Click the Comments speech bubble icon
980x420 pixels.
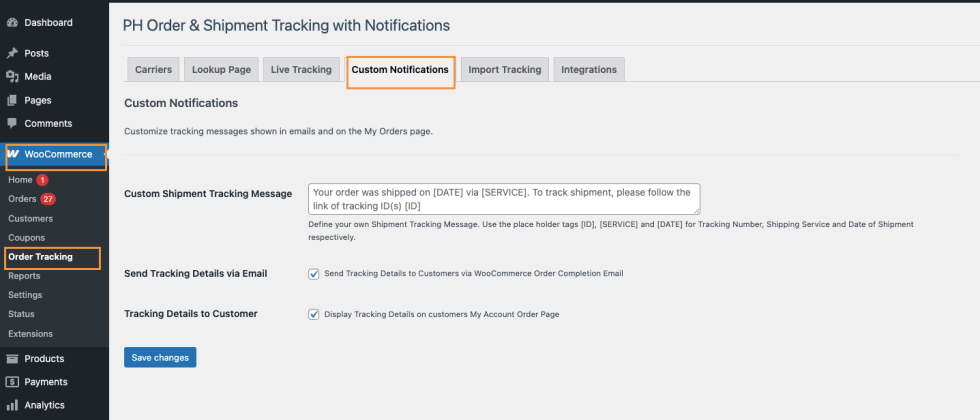tap(12, 123)
